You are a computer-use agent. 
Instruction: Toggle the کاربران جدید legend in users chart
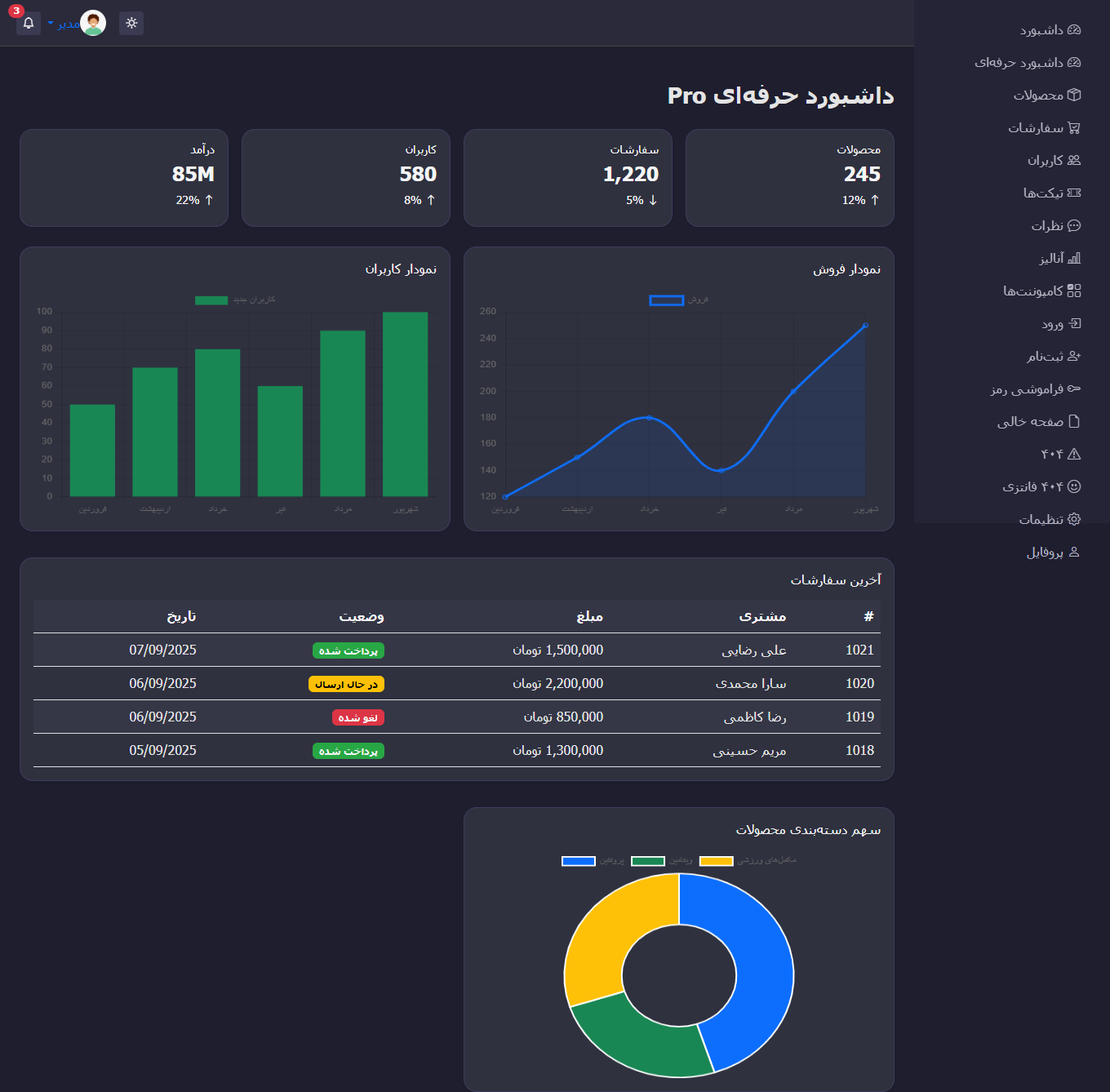235,300
